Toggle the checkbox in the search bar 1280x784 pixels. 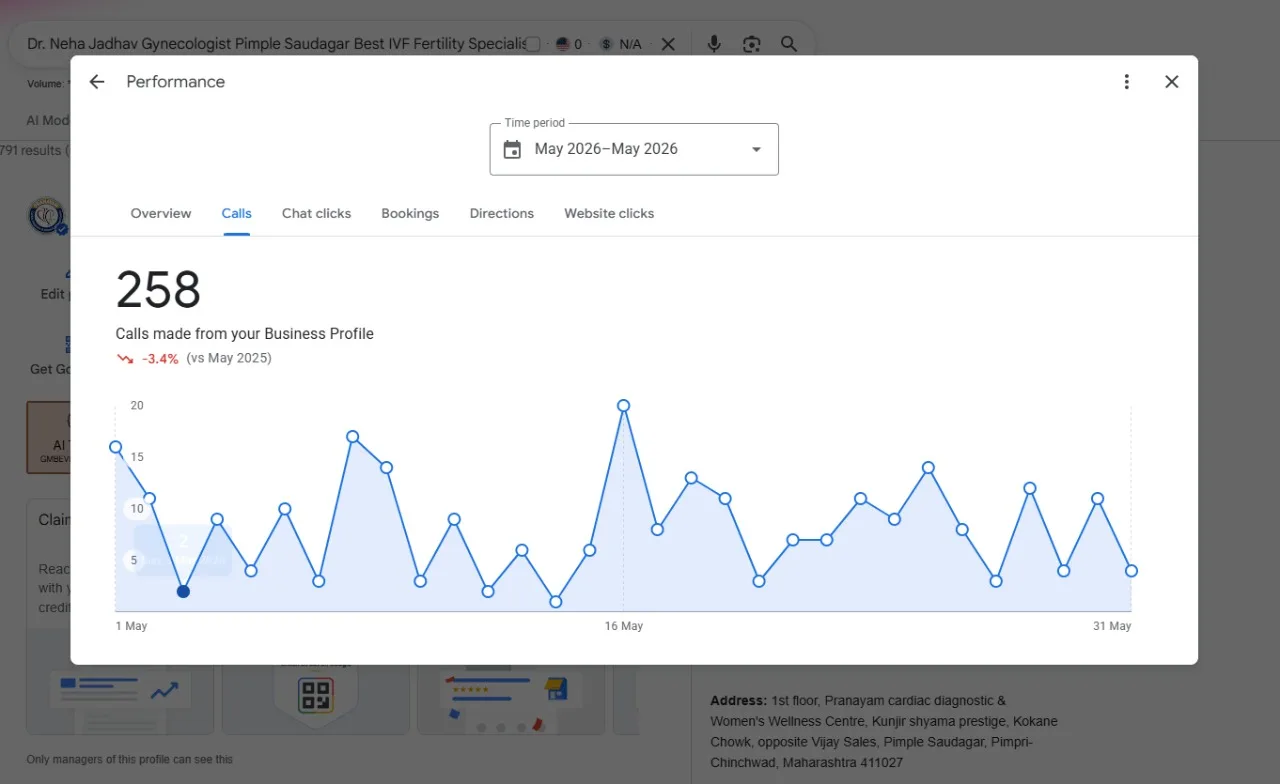pyautogui.click(x=533, y=44)
